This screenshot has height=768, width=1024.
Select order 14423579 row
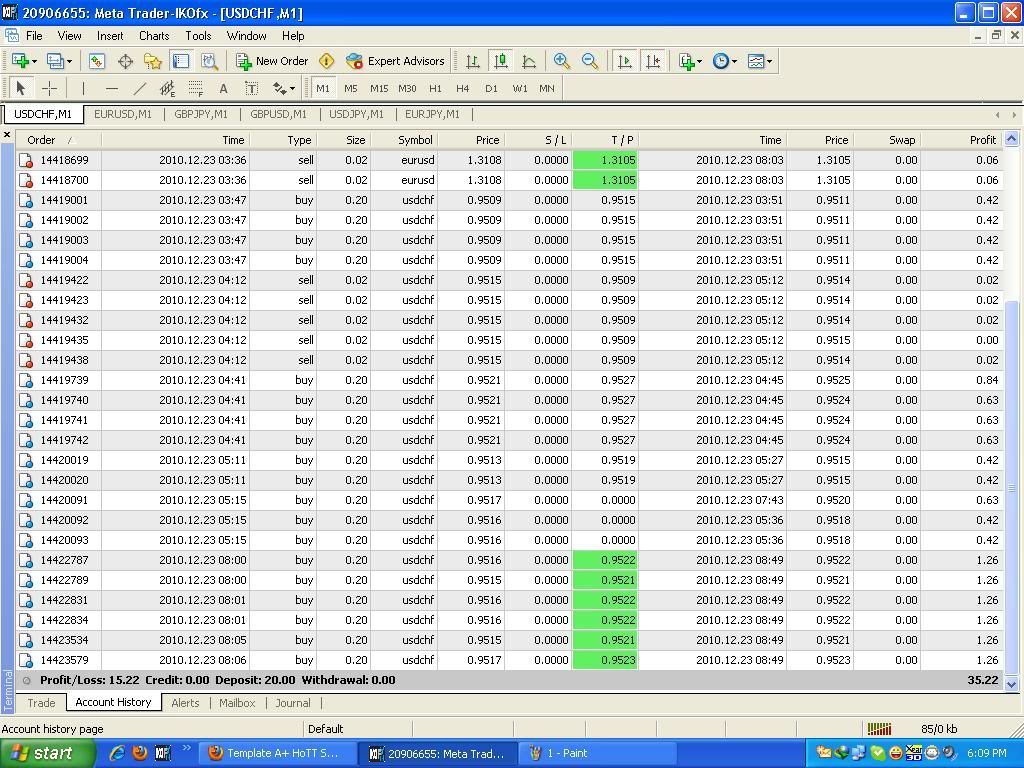(x=509, y=660)
